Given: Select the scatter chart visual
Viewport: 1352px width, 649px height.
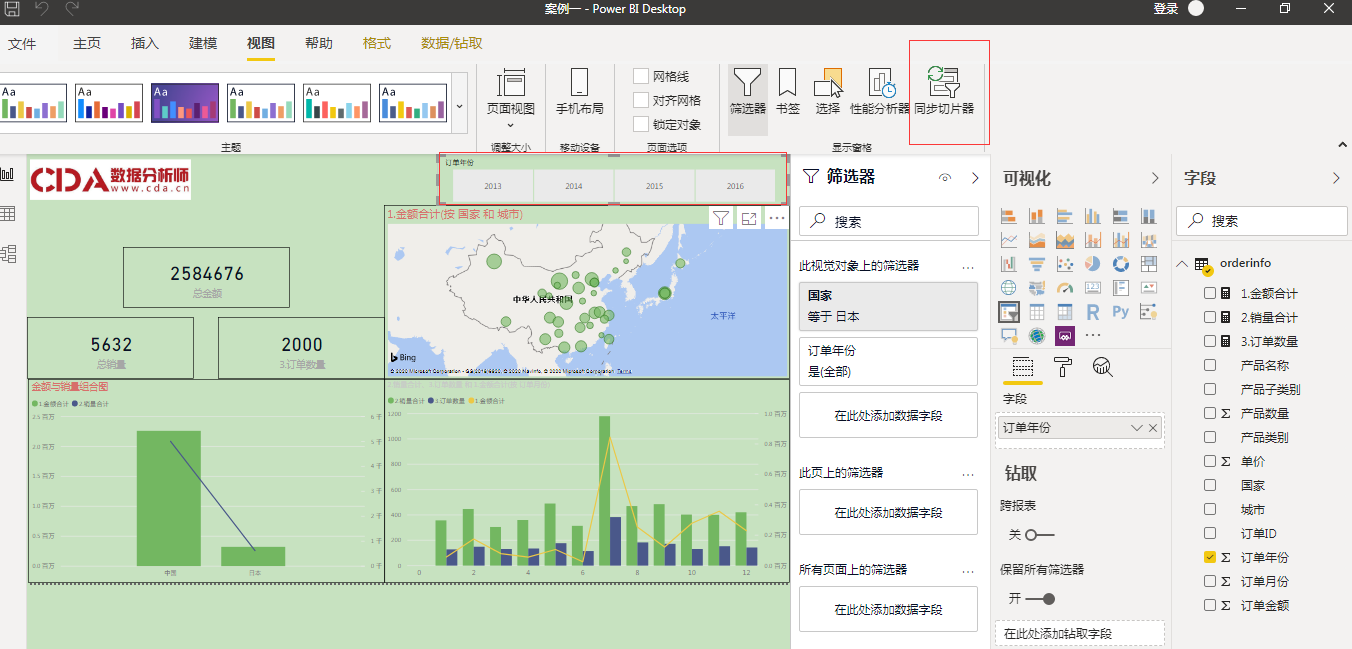Looking at the screenshot, I should [1065, 264].
